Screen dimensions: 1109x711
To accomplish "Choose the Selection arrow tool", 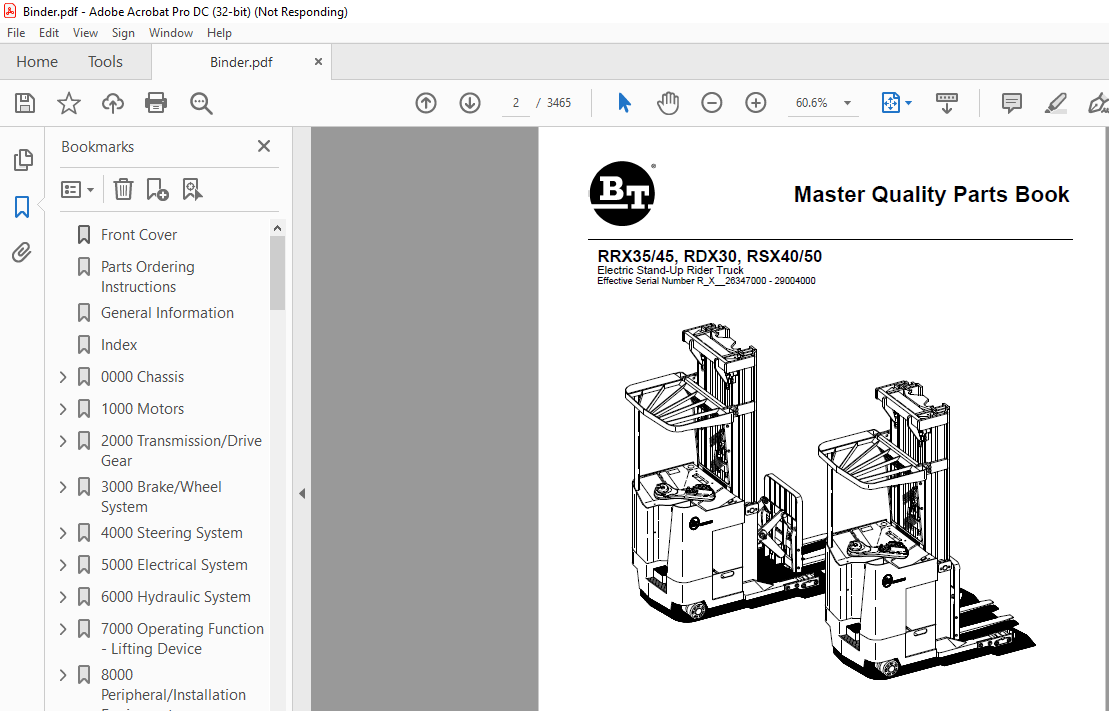I will click(624, 103).
